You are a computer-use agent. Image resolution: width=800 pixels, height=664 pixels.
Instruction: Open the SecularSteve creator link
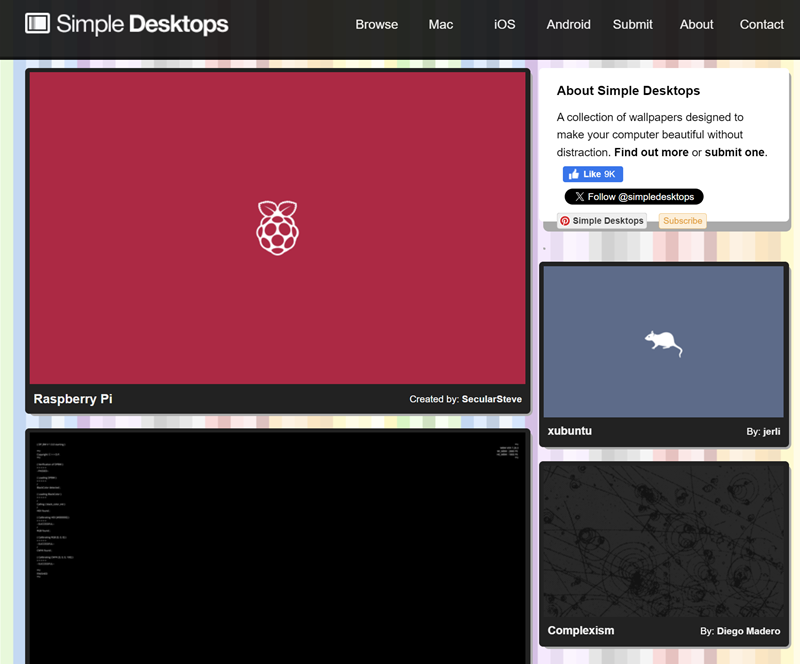pos(491,399)
